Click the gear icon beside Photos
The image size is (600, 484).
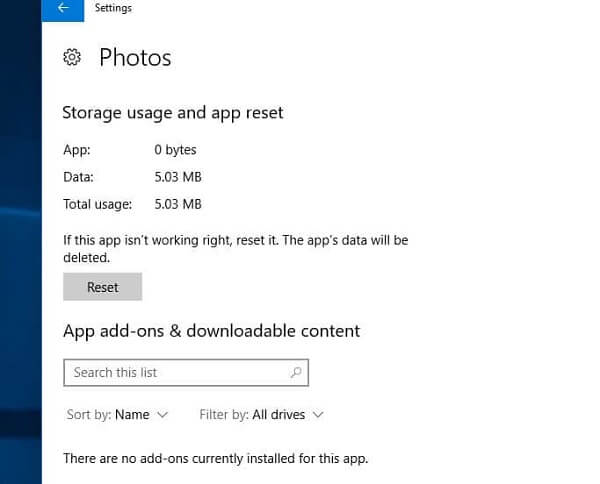pos(71,58)
